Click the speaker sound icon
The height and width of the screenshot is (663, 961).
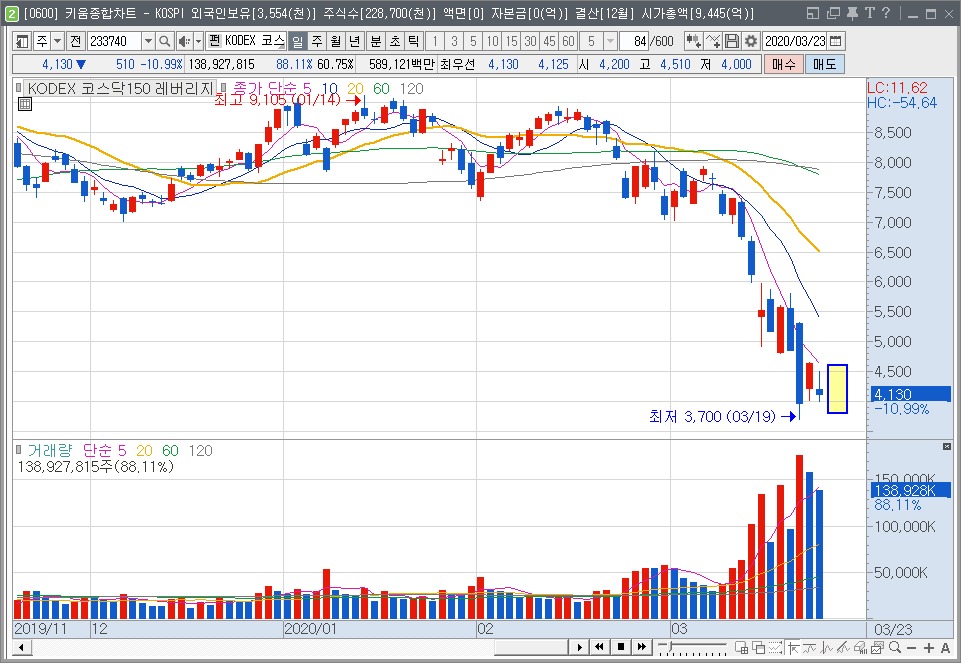pyautogui.click(x=184, y=41)
